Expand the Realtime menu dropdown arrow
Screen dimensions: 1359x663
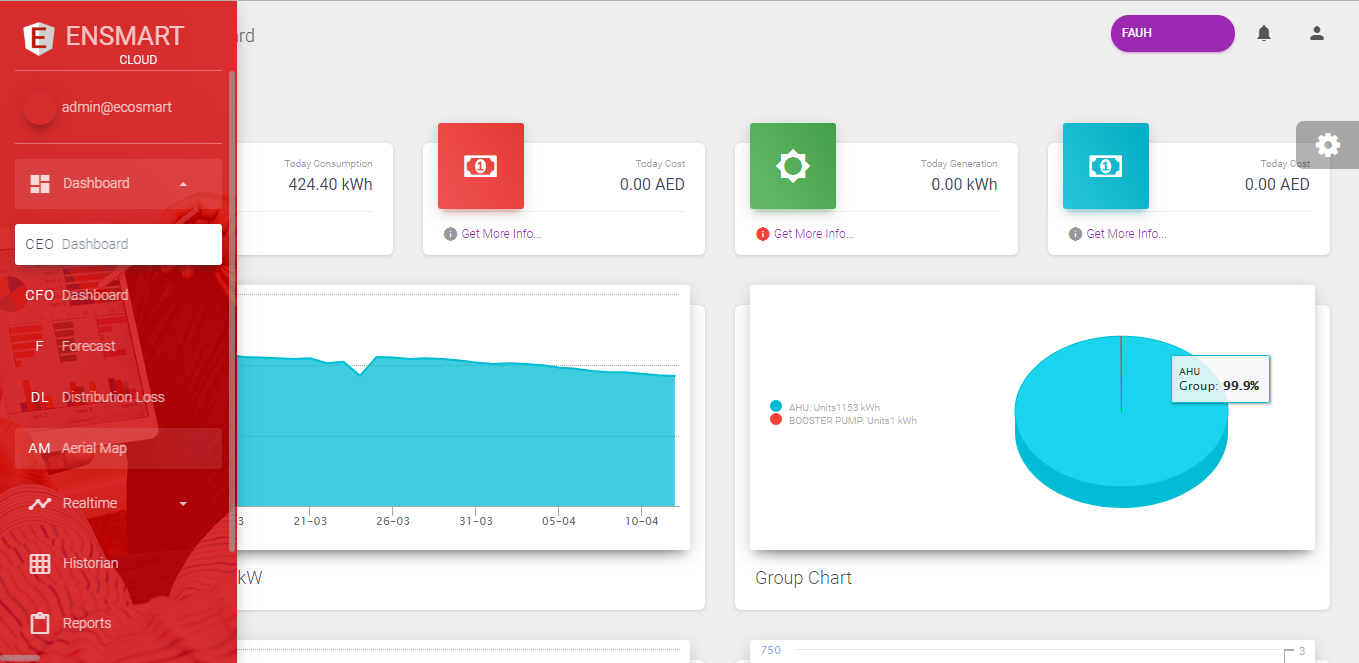(182, 504)
